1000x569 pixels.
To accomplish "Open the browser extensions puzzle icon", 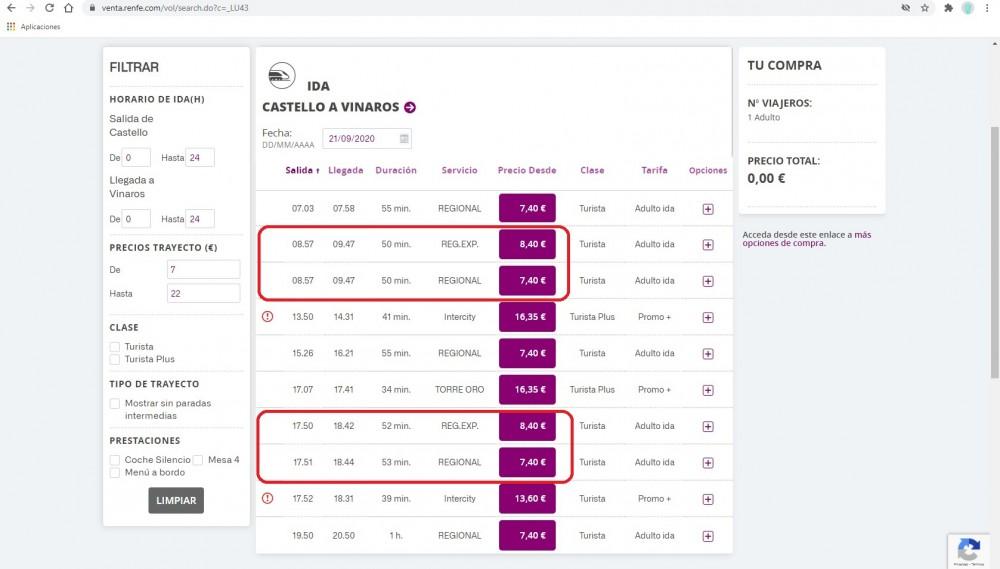I will [948, 8].
